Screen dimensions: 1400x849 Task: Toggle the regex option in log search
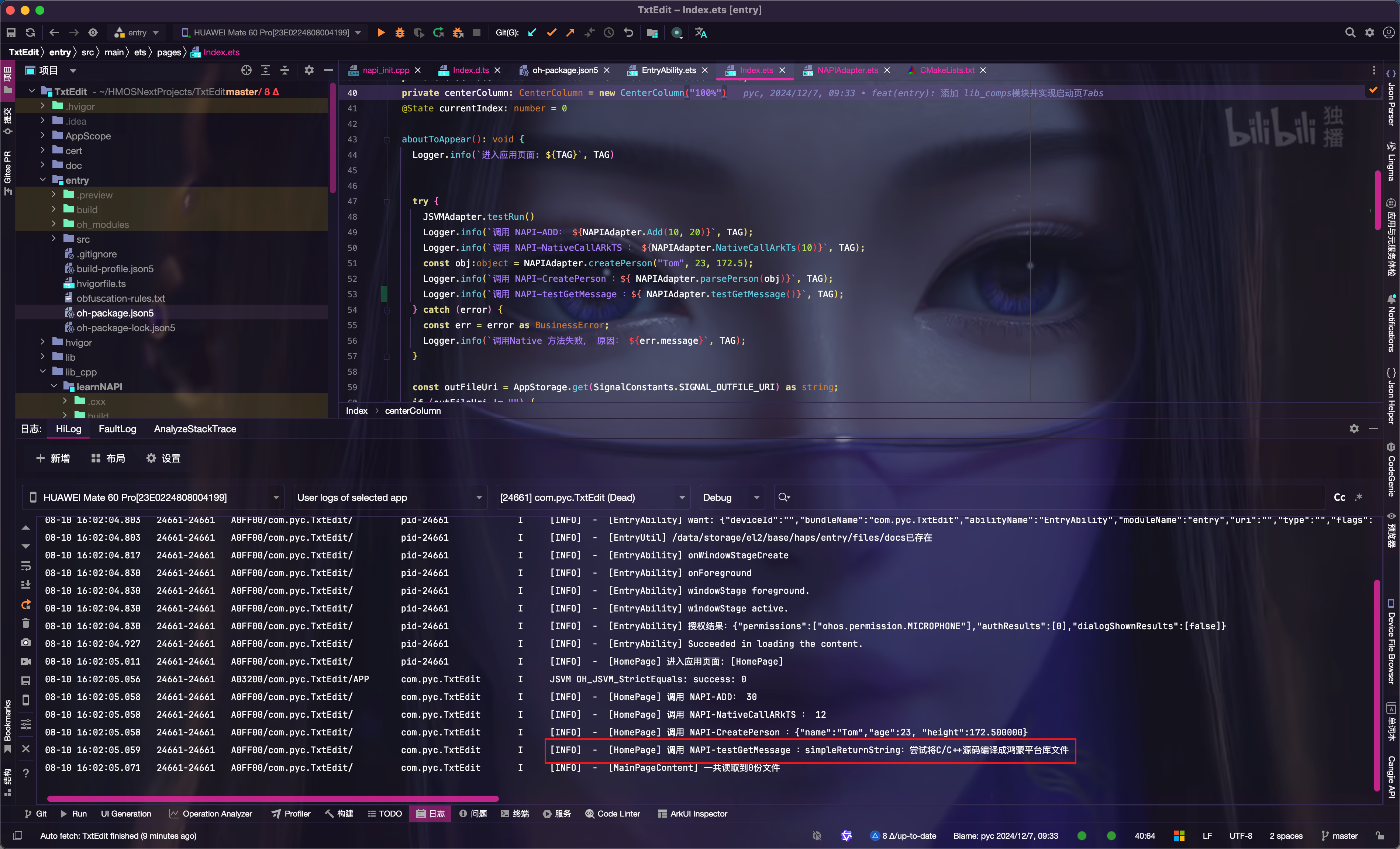click(1359, 498)
